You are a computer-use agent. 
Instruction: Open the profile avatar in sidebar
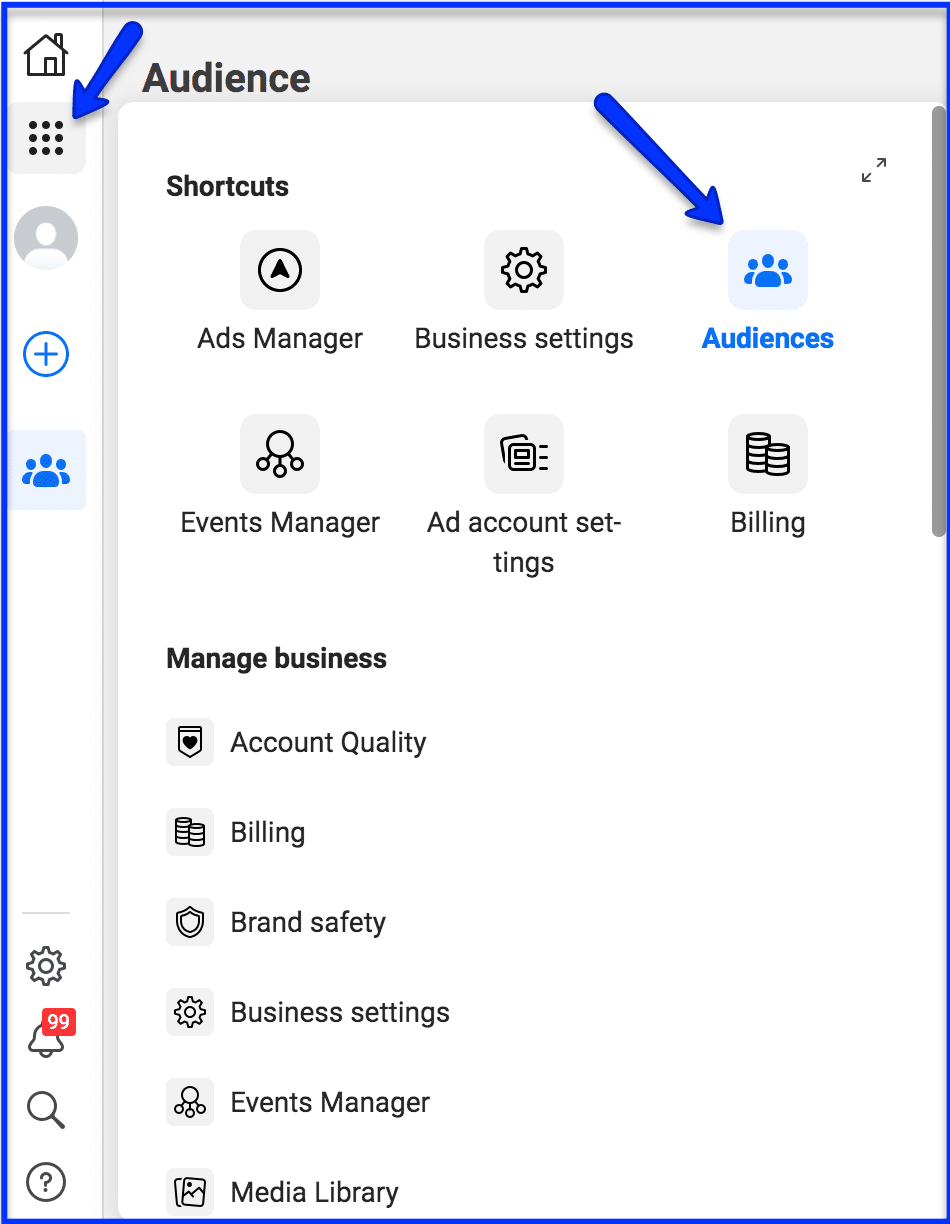(x=46, y=238)
